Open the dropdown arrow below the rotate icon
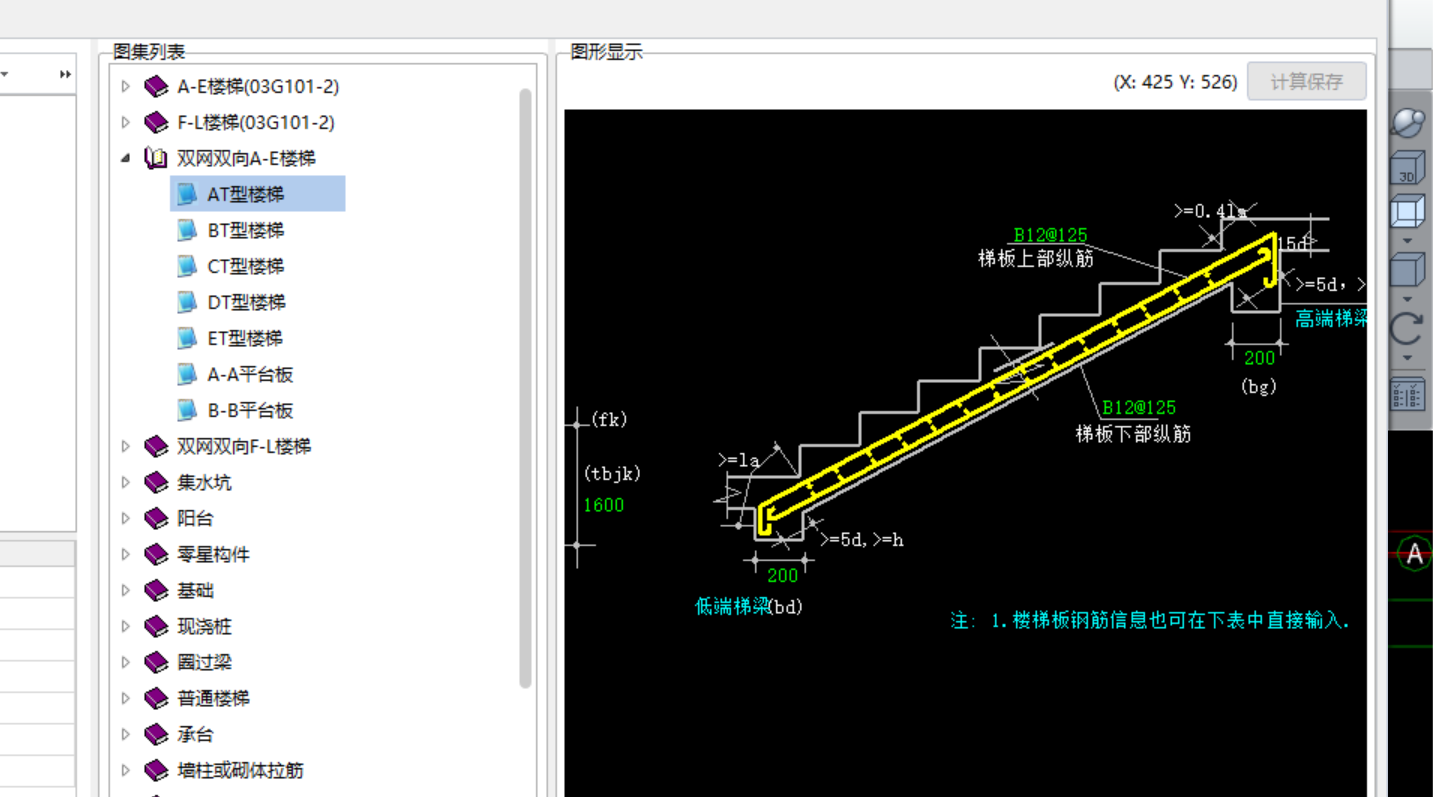Viewport: 1433px width, 797px height. point(1408,359)
